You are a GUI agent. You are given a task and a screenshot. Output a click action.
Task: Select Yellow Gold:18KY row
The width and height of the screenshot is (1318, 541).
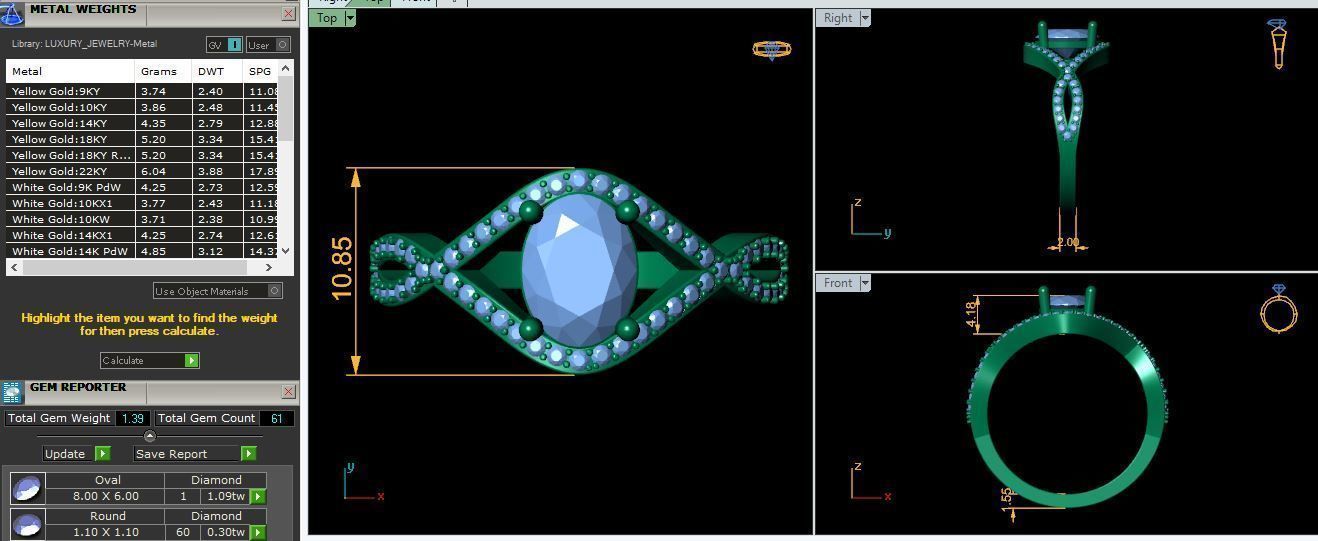pyautogui.click(x=142, y=139)
